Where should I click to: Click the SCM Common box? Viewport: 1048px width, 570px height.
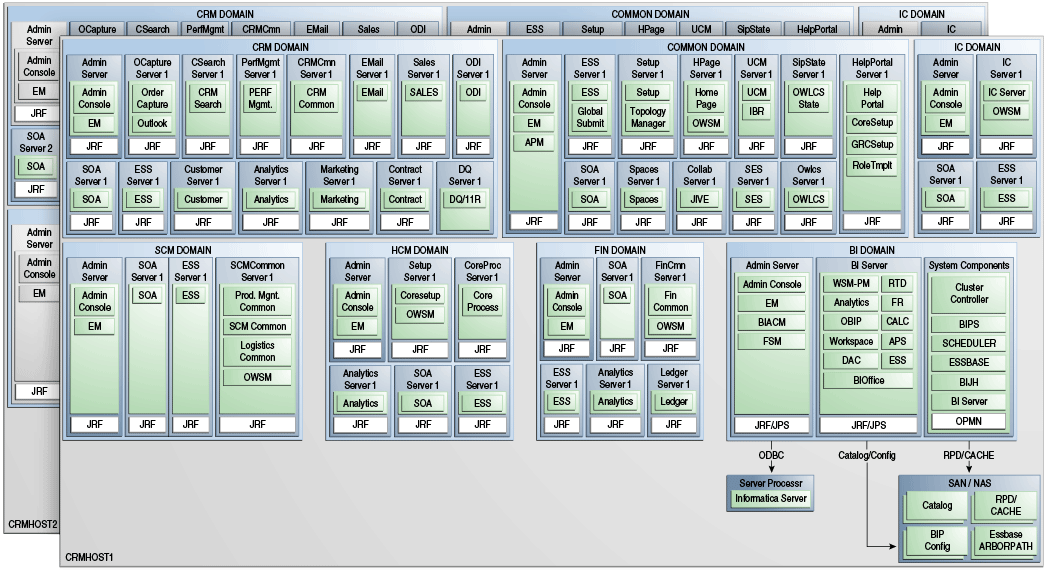click(x=257, y=326)
